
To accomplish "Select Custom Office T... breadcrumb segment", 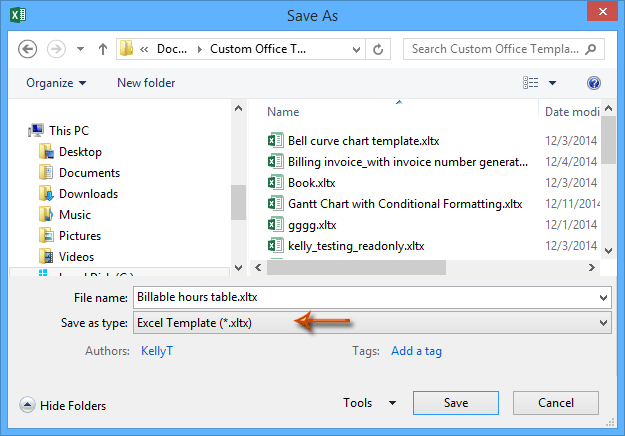I will (258, 49).
